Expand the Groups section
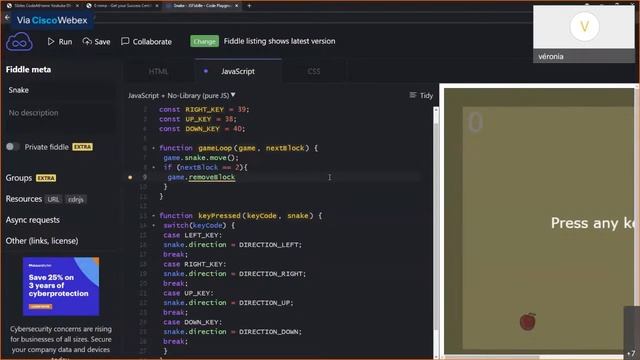 point(19,178)
